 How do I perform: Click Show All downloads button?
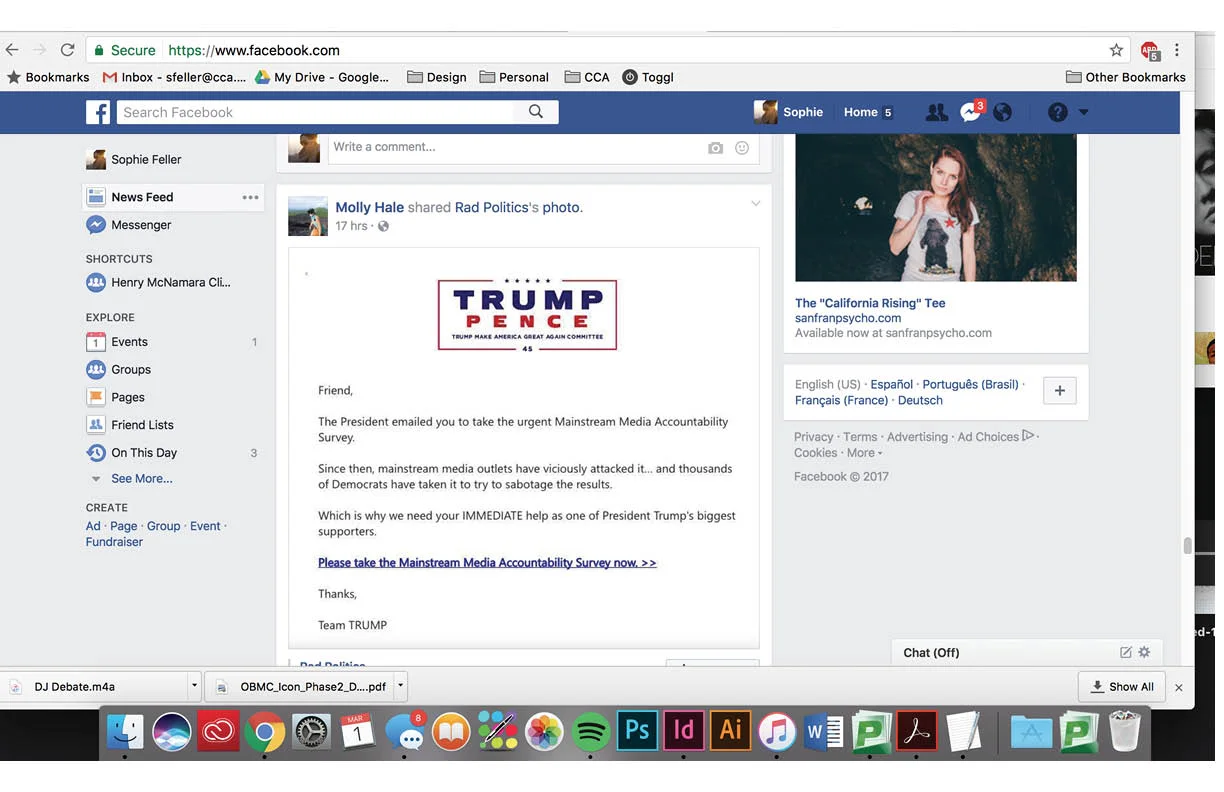pos(1121,686)
